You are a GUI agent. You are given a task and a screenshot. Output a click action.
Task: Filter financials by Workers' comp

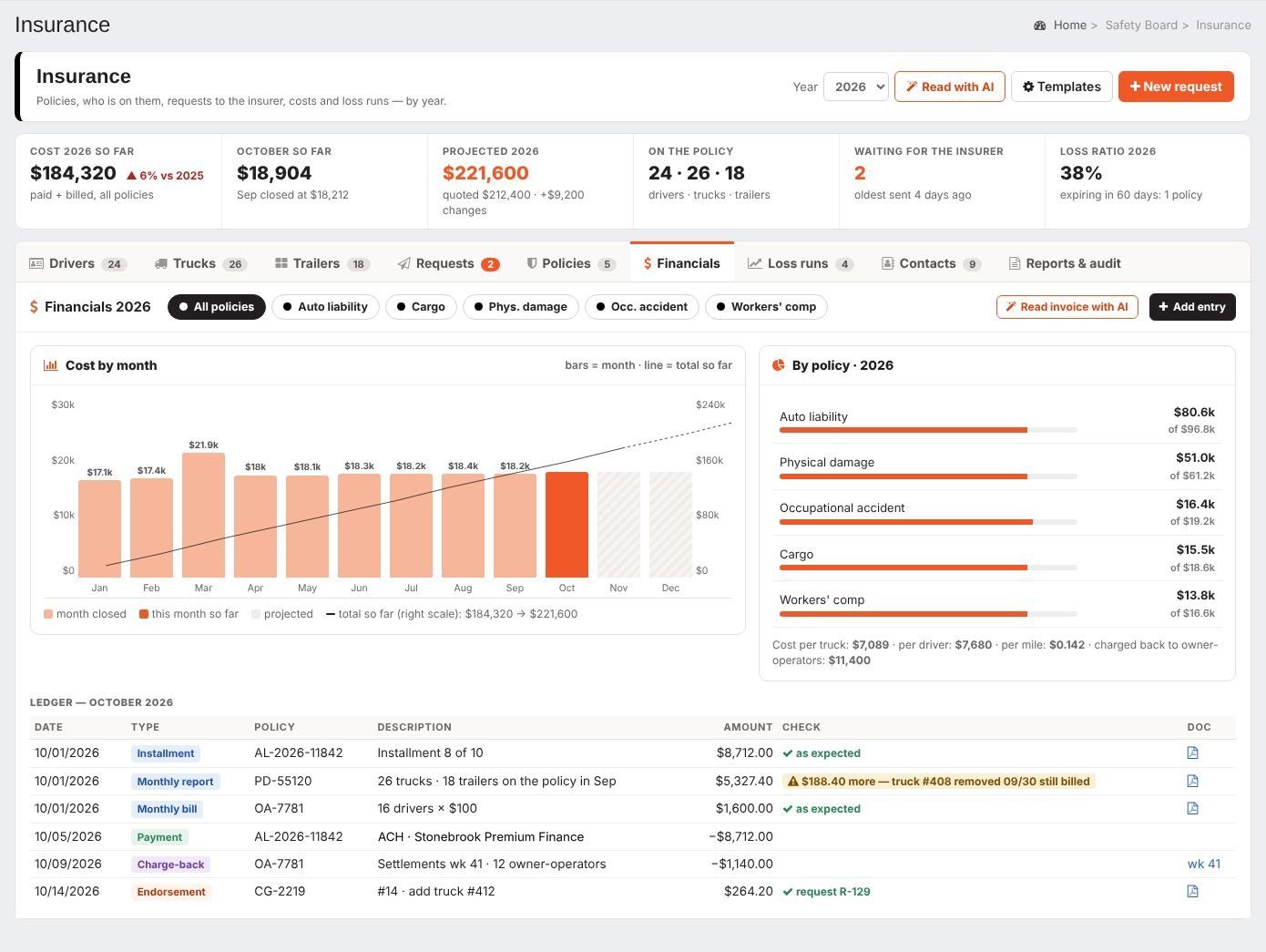767,307
